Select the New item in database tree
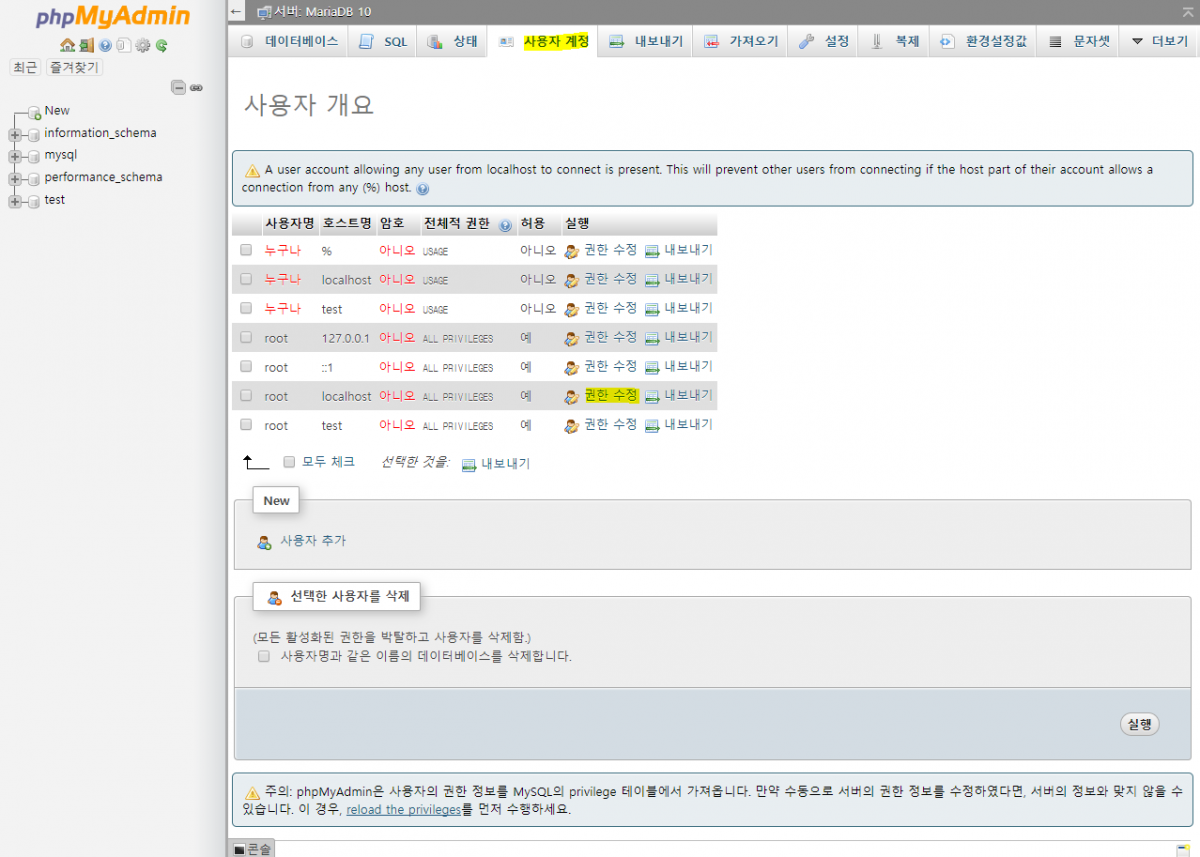1200x857 pixels. [x=57, y=111]
